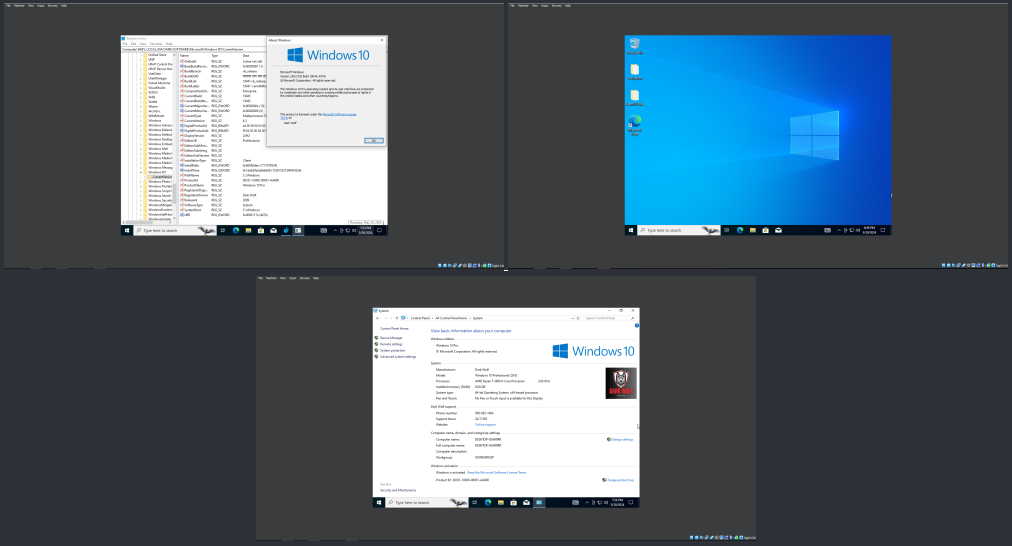Open Device Manager link in System window
The width and height of the screenshot is (1012, 546).
(391, 338)
